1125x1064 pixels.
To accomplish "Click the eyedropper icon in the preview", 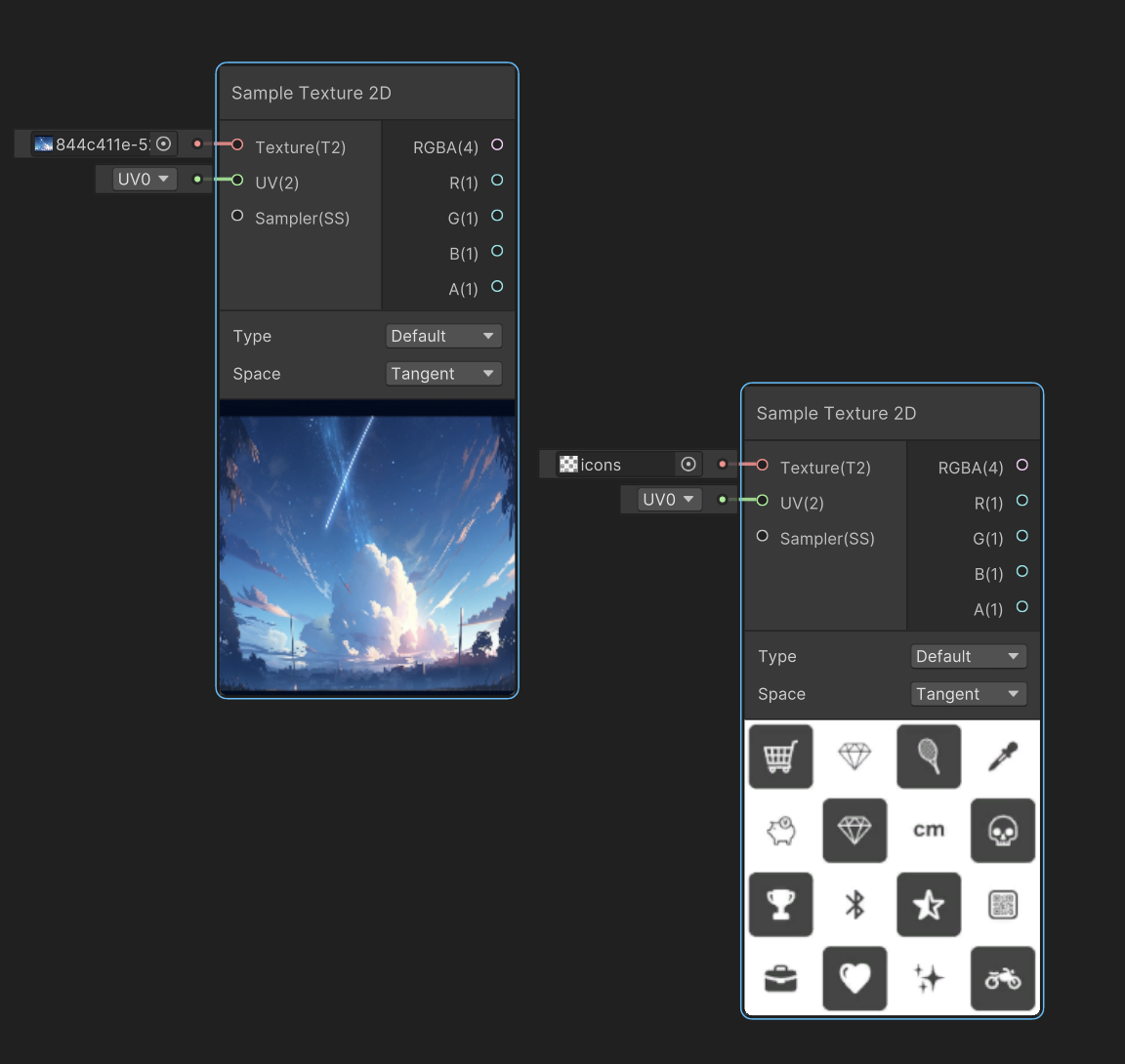I will 1002,757.
